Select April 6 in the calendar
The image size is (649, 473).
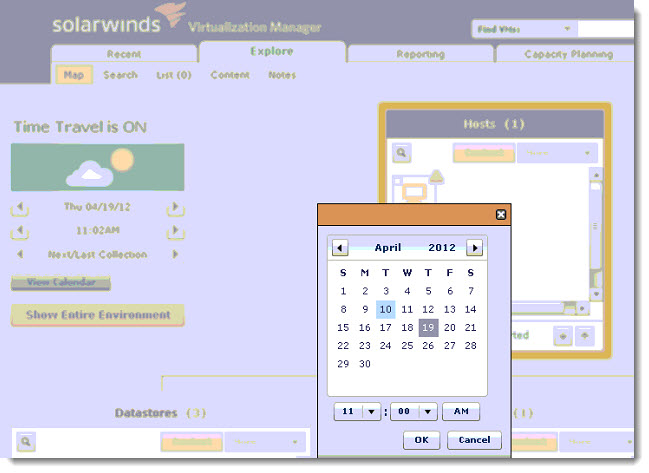[x=449, y=291]
